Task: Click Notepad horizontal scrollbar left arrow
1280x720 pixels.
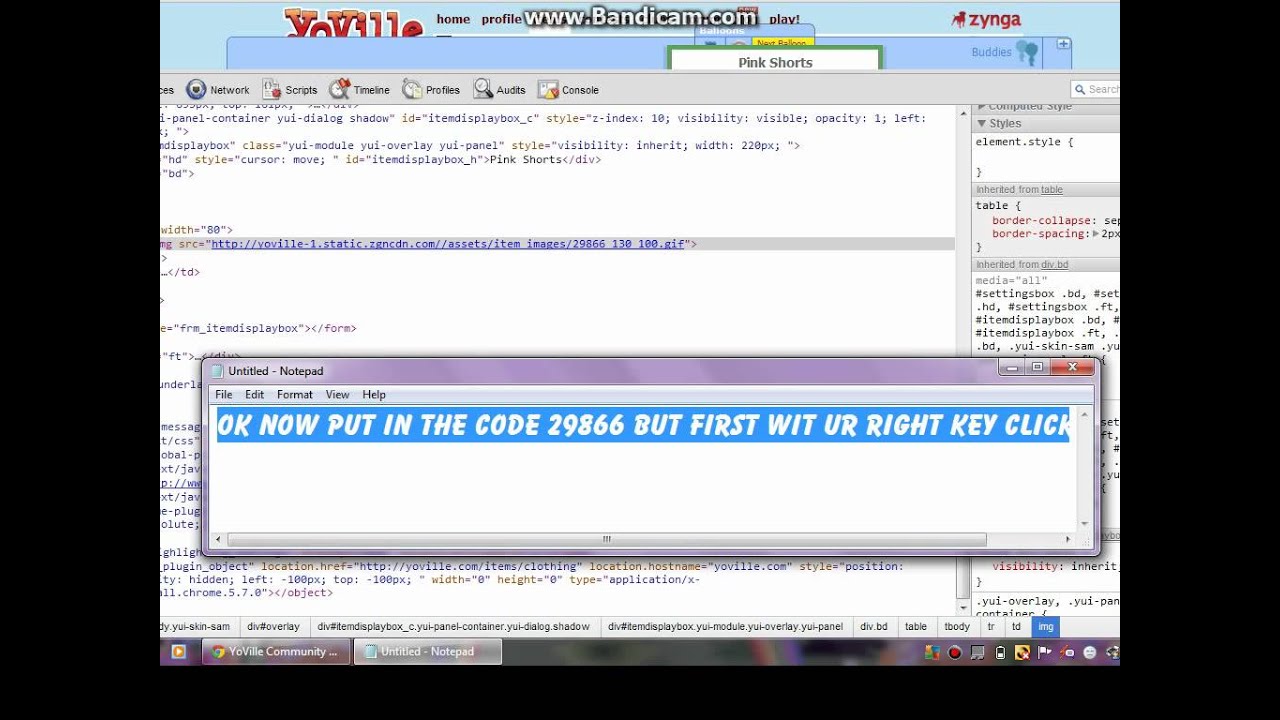Action: 219,540
